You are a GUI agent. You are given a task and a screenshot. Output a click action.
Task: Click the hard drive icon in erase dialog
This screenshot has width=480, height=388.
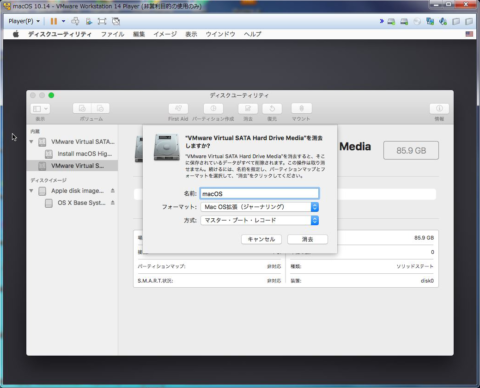[x=167, y=147]
